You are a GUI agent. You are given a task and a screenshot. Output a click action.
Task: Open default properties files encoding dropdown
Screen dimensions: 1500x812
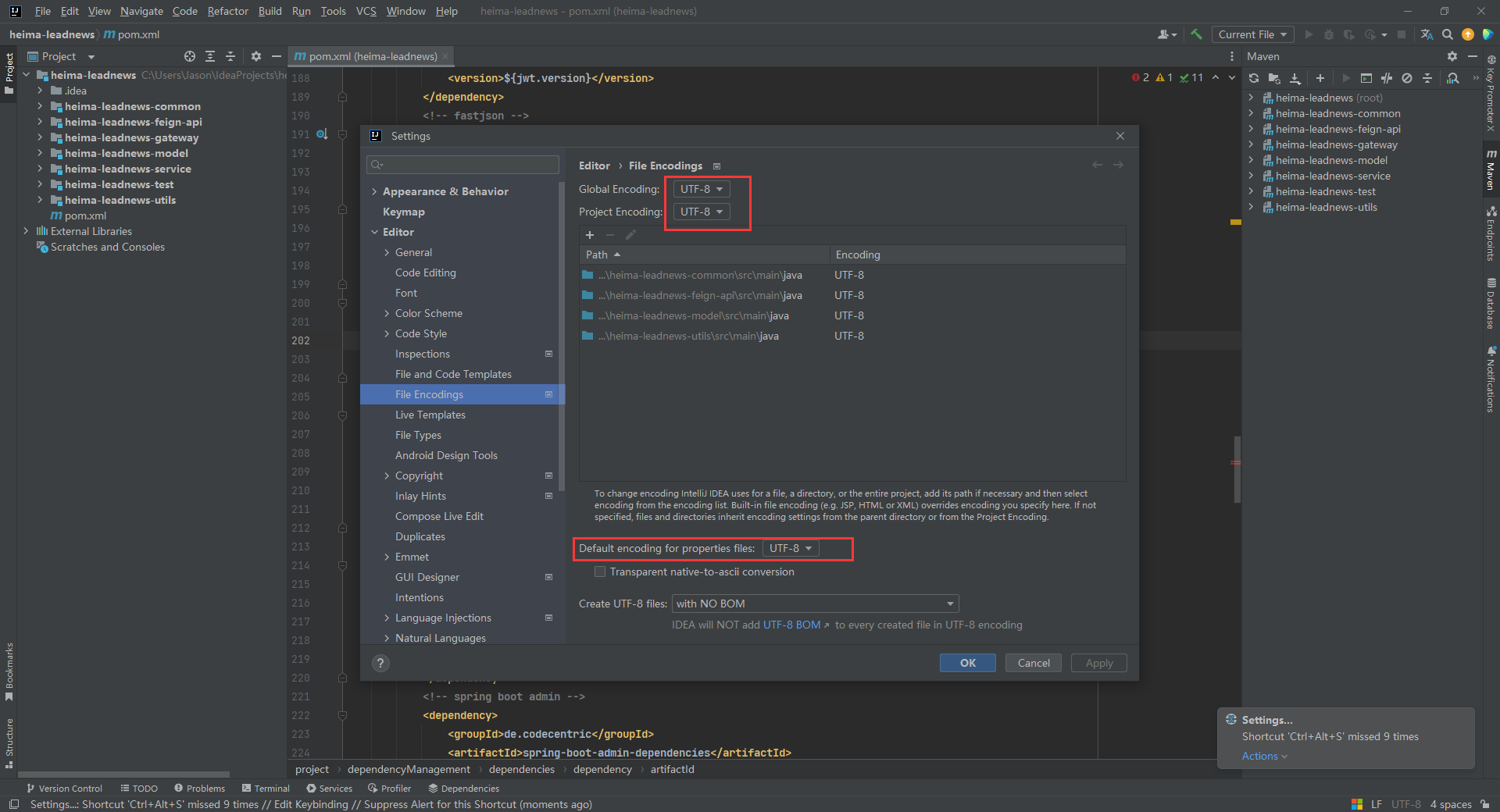point(791,548)
